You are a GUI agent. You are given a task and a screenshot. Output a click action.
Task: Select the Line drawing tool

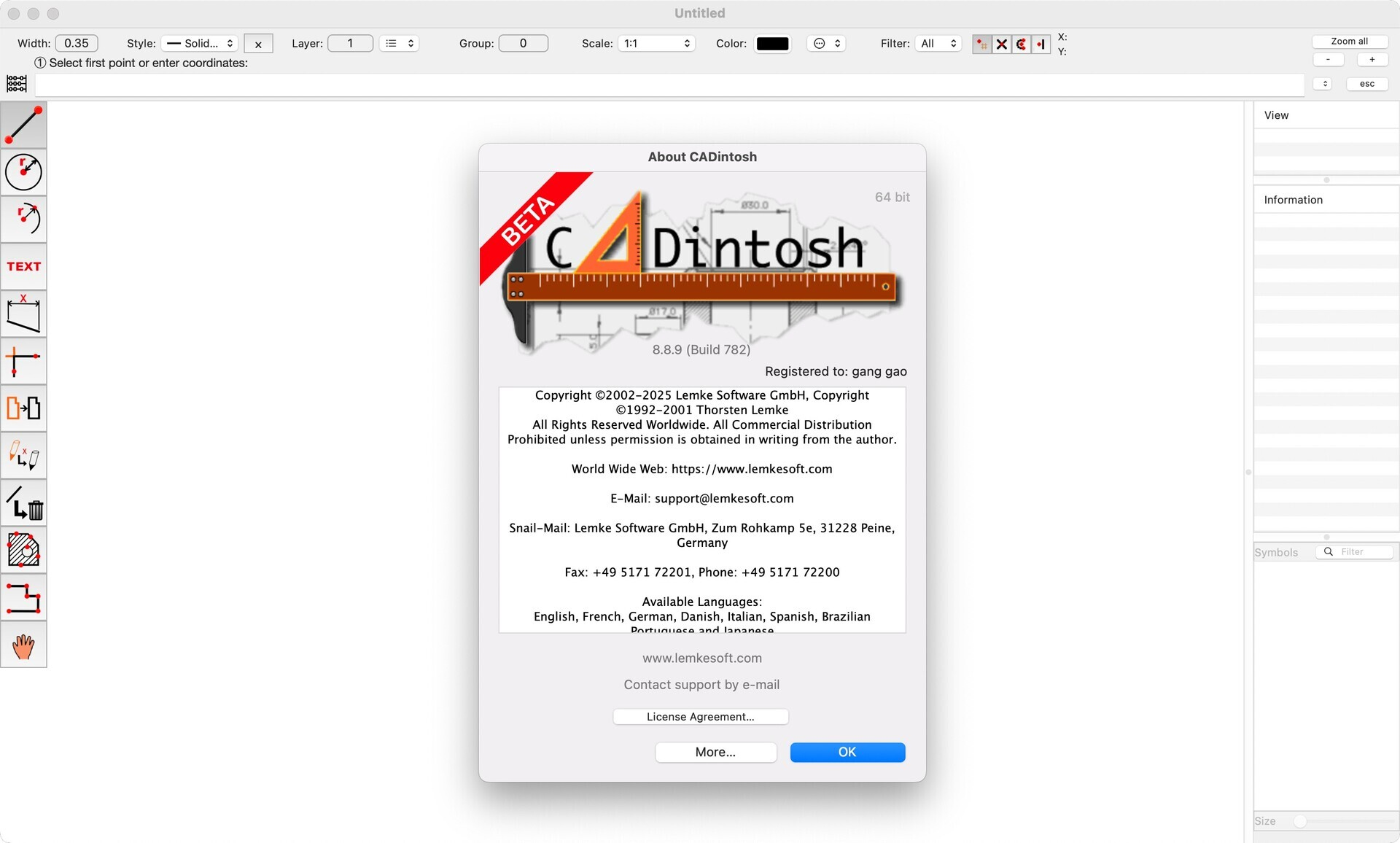click(x=23, y=125)
